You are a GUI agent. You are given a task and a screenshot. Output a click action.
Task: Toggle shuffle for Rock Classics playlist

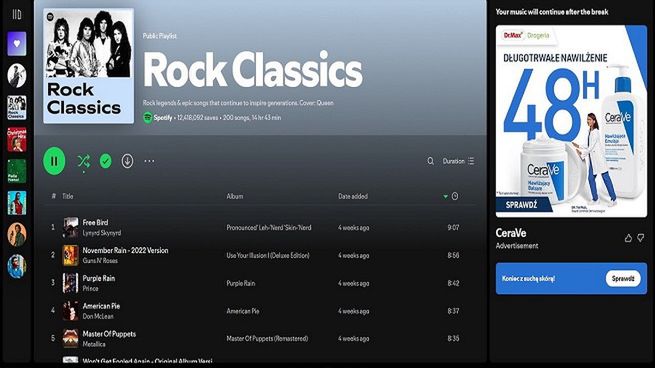[x=84, y=161]
